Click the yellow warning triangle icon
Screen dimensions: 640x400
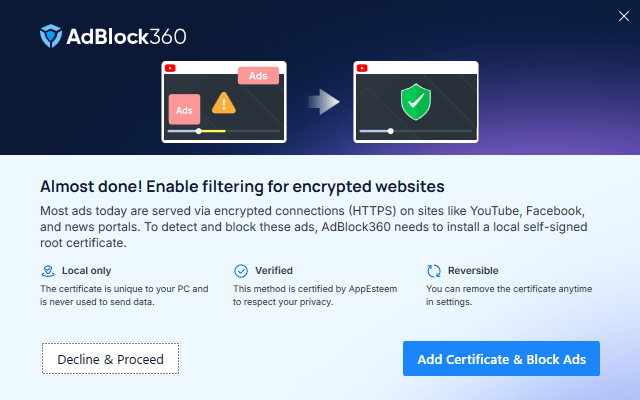(224, 103)
